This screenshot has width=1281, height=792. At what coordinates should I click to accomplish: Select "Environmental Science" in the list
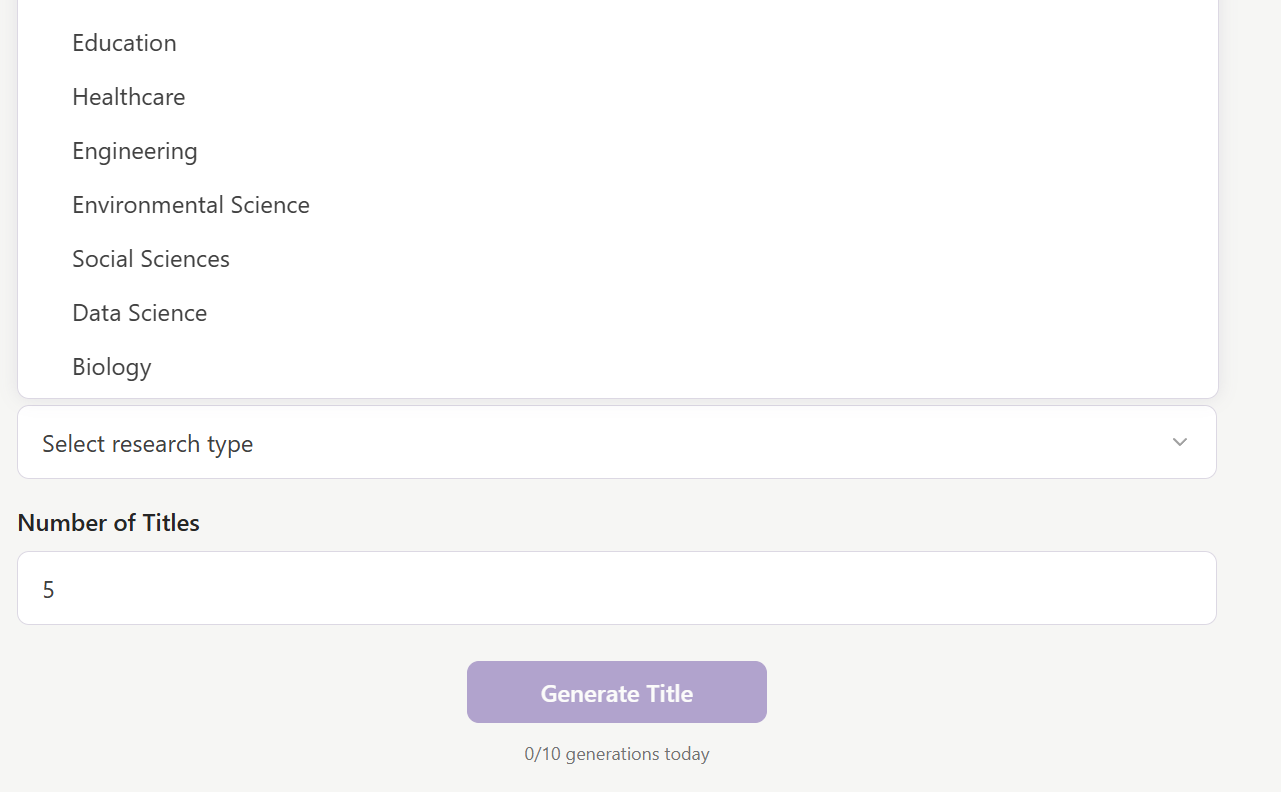190,204
